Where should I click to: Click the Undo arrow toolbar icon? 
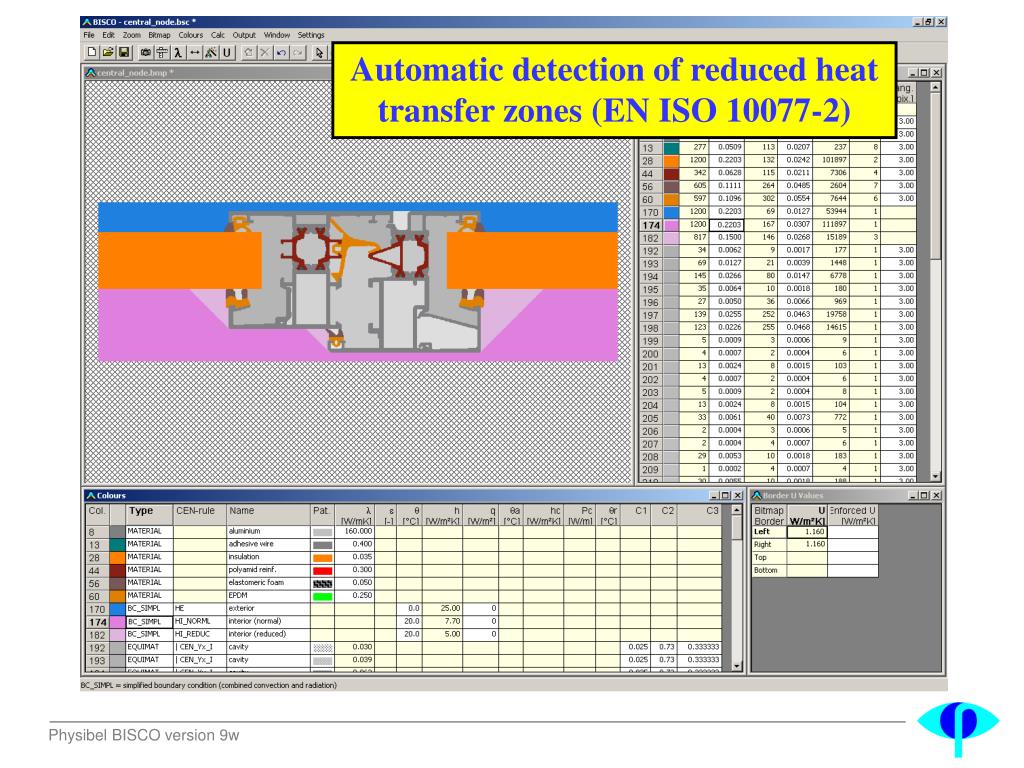281,52
